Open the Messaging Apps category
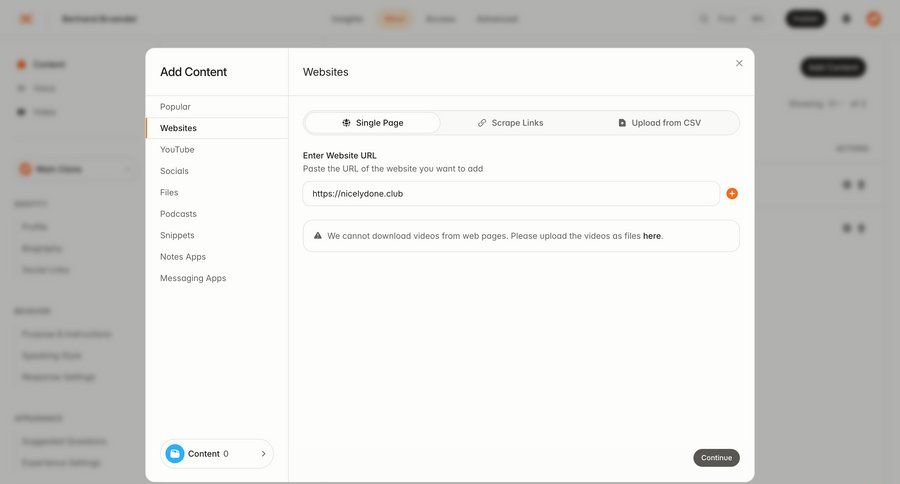Image resolution: width=900 pixels, height=484 pixels. 217,278
